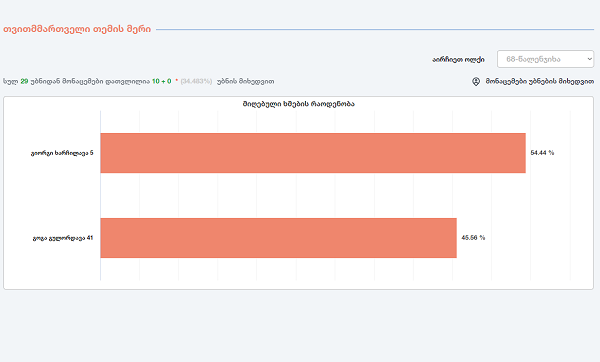Viewport: 600px width, 362px height.
Task: Click the 54.44 % value label
Action: point(542,153)
